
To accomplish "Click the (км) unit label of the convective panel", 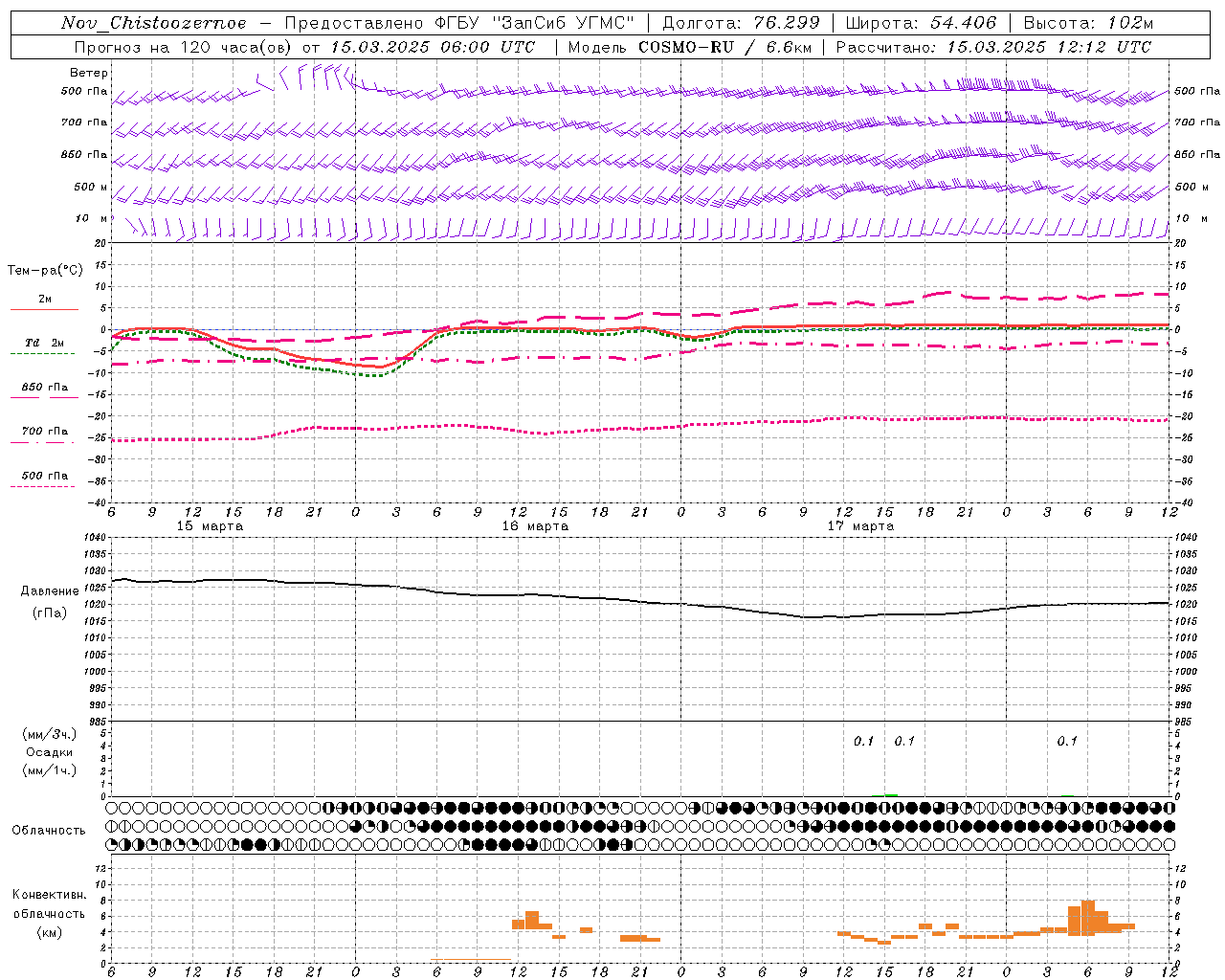I will tap(49, 932).
